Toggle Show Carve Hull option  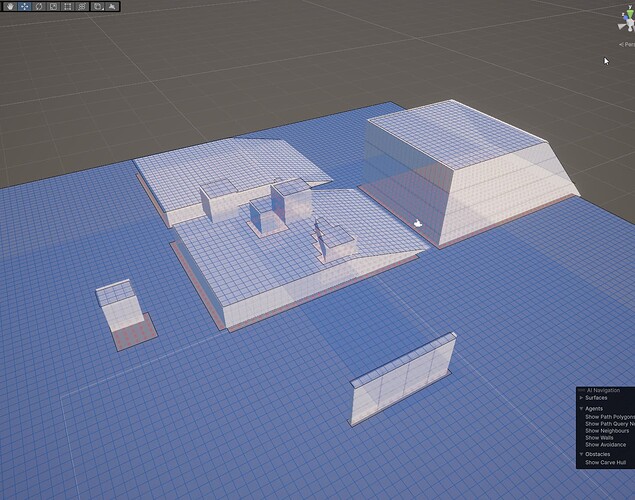click(605, 462)
